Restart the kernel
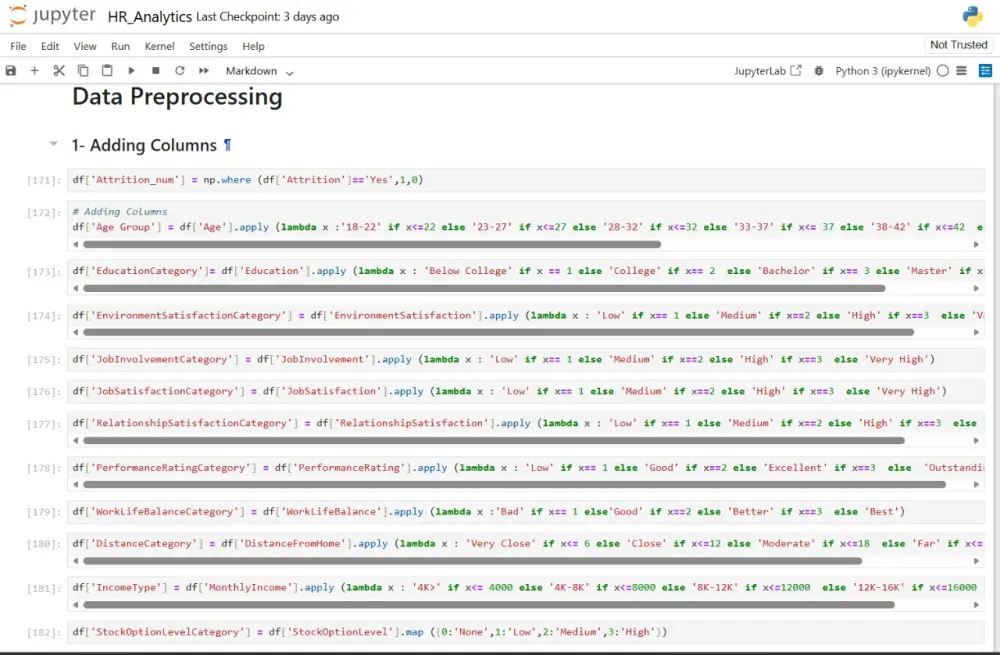This screenshot has width=1000, height=655. coord(179,70)
